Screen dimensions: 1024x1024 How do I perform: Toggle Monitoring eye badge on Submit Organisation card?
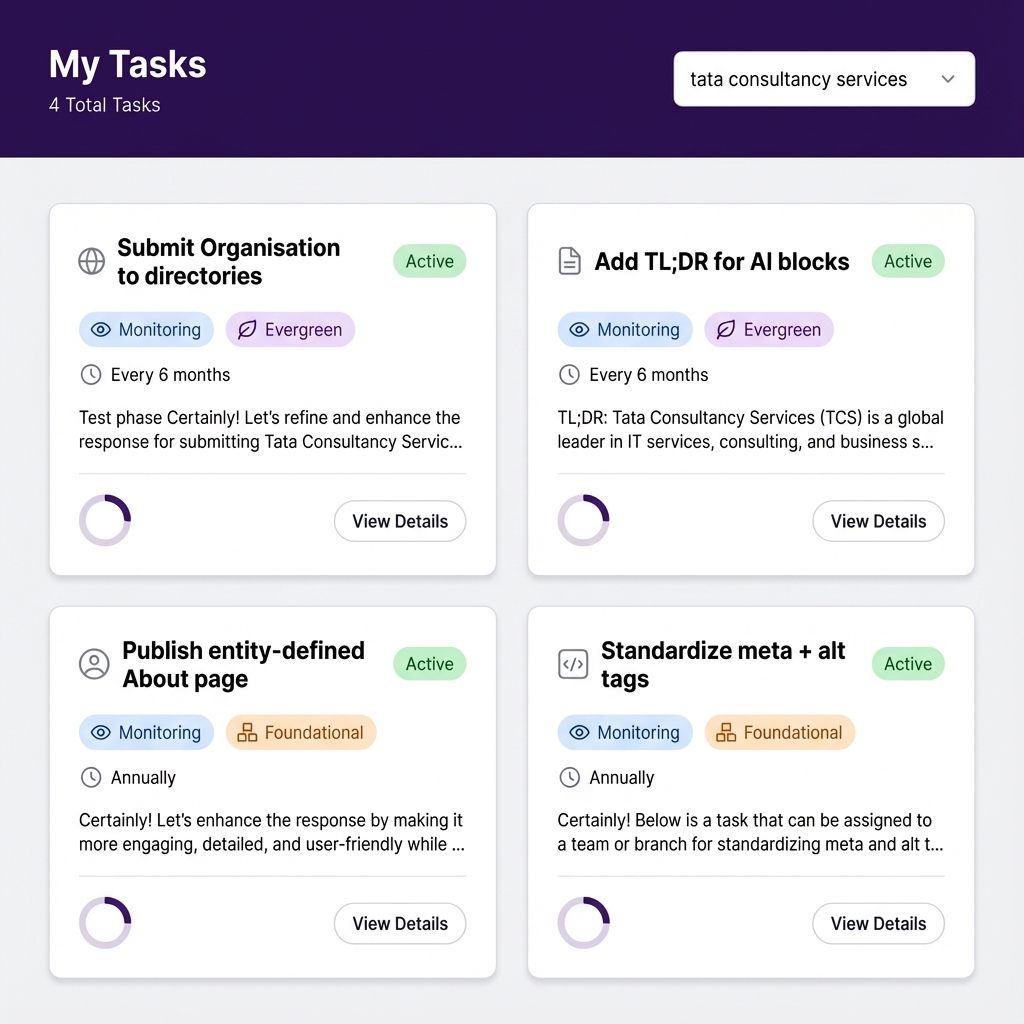[x=146, y=330]
